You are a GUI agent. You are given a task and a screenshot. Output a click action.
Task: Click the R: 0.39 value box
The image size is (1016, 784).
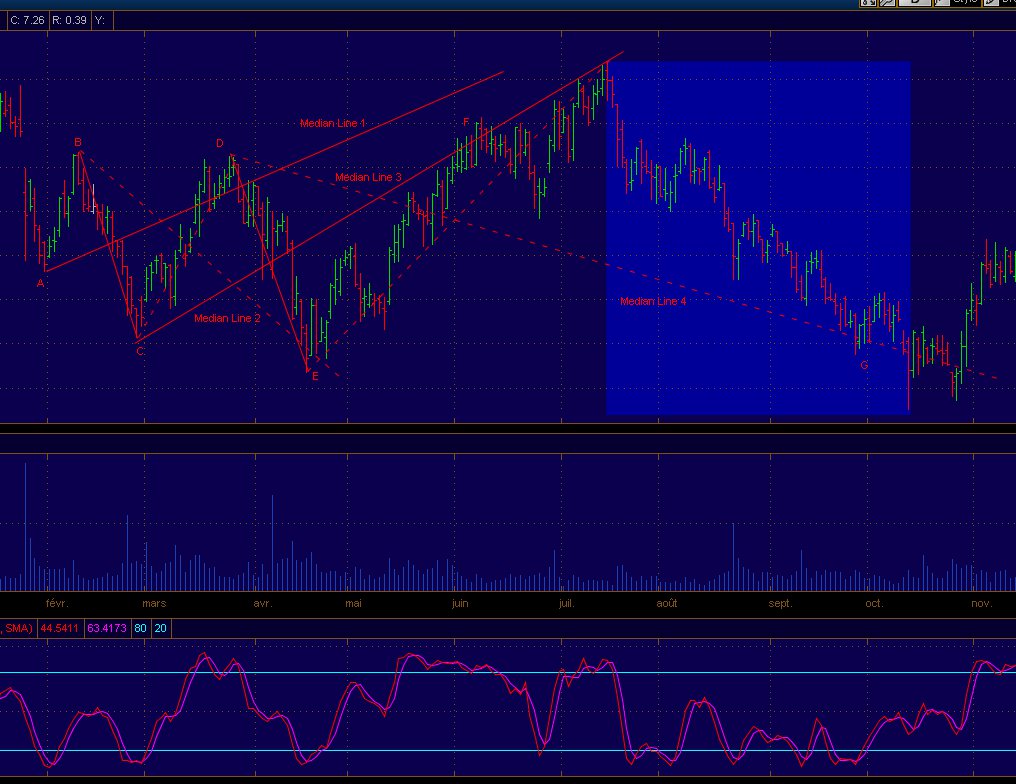[x=68, y=19]
